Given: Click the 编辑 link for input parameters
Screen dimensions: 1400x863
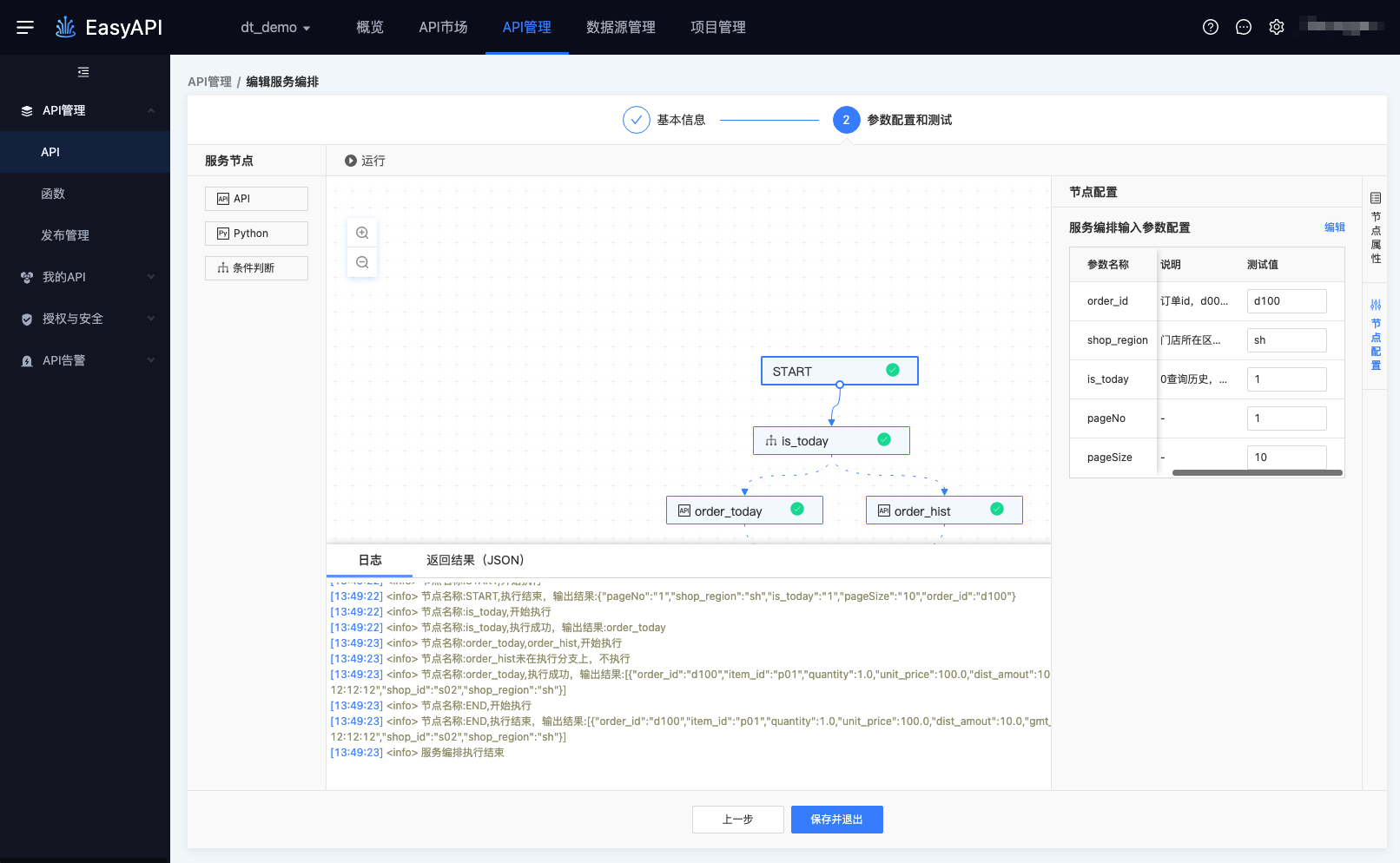Looking at the screenshot, I should pos(1335,227).
